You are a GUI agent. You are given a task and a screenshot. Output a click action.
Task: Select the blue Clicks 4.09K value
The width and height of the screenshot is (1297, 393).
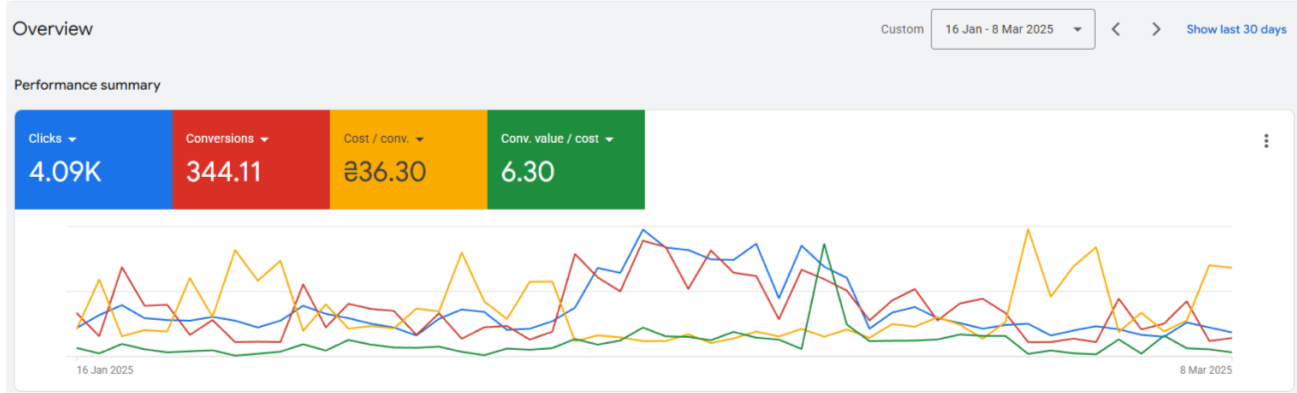[x=65, y=172]
